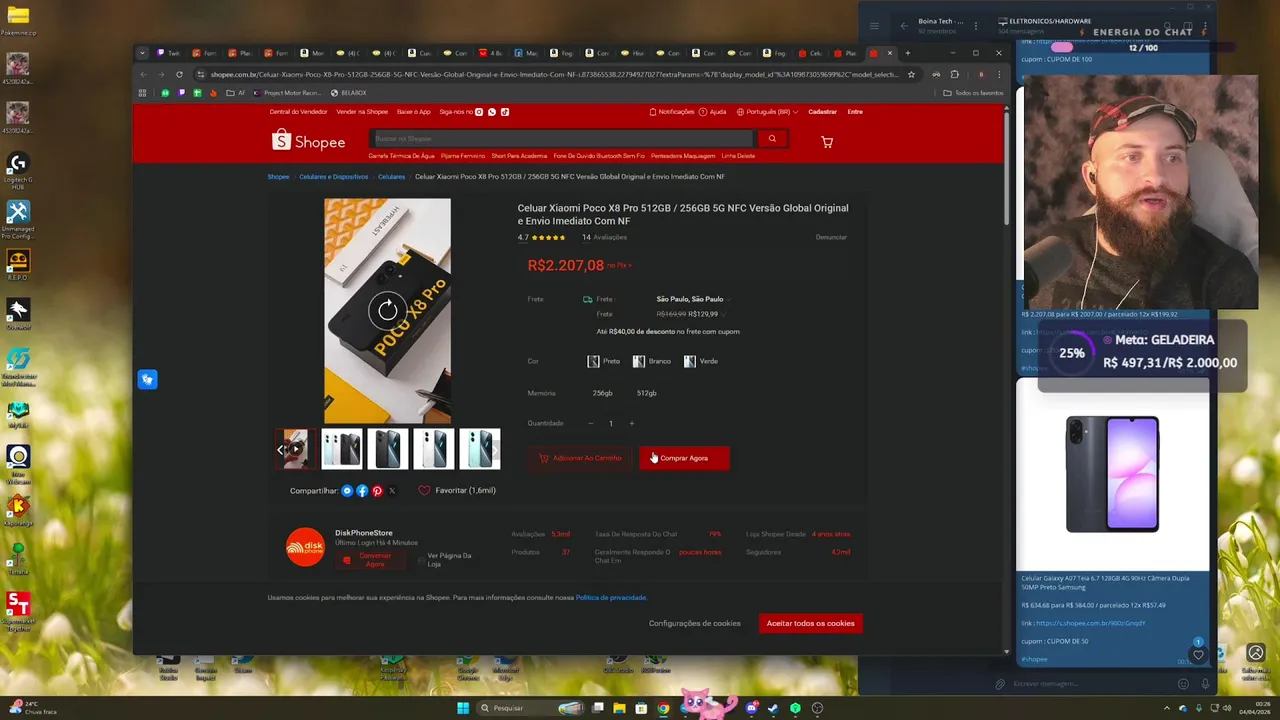The image size is (1280, 720).
Task: Click Entre login link
Action: point(855,112)
